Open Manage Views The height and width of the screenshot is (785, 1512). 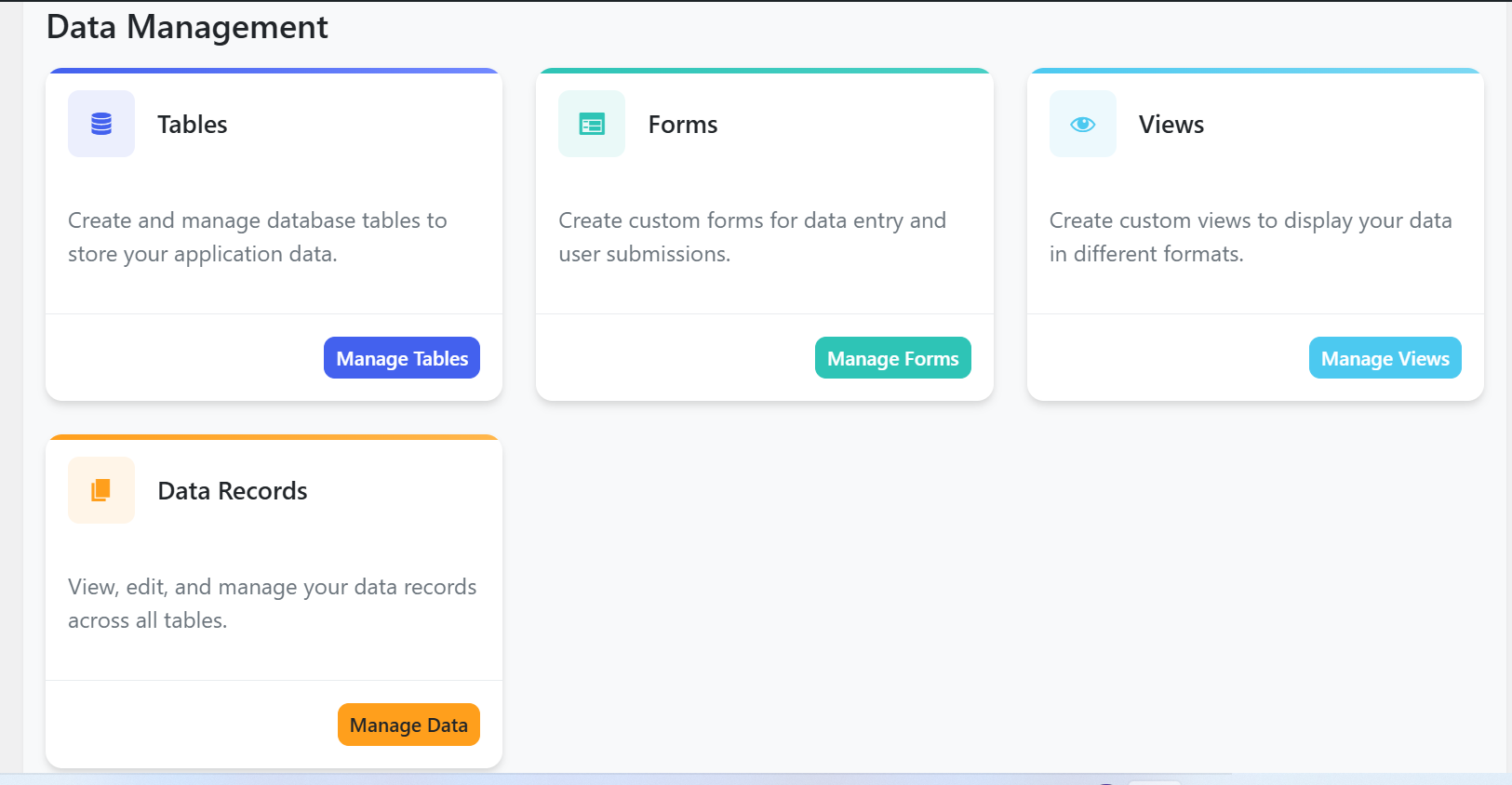tap(1385, 358)
